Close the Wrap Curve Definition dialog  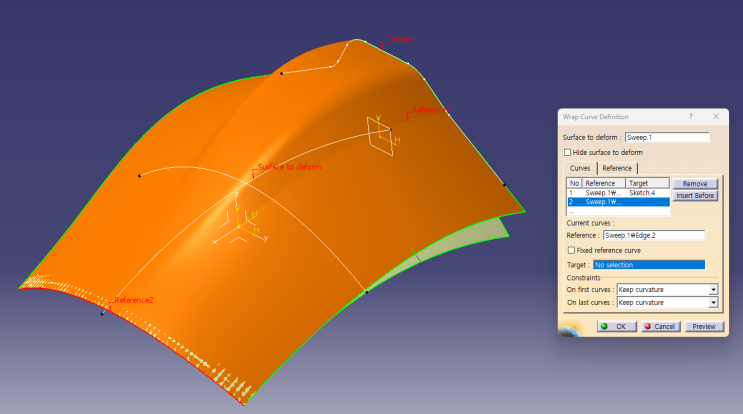716,117
